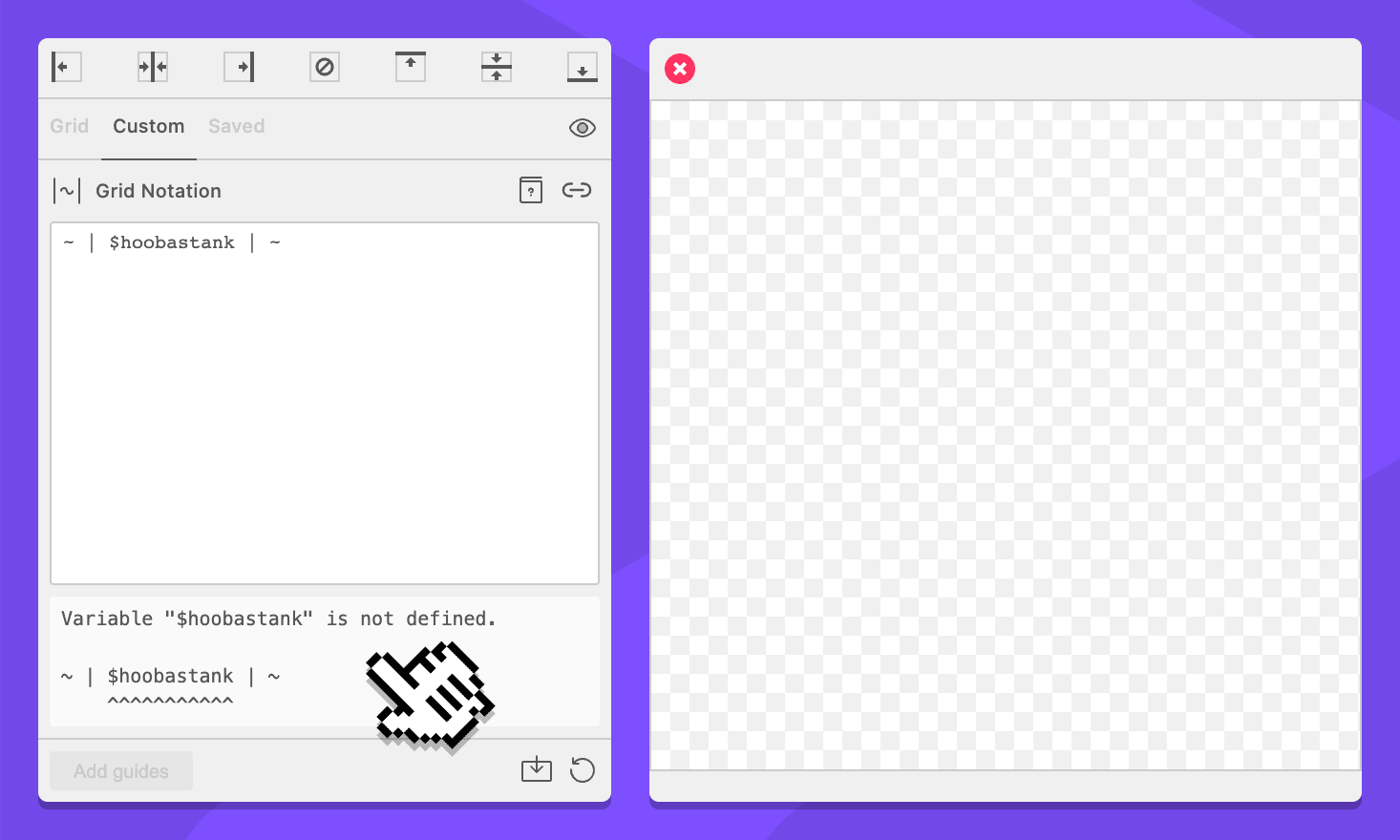
Task: Add a guide to the right edge
Action: pos(239,67)
